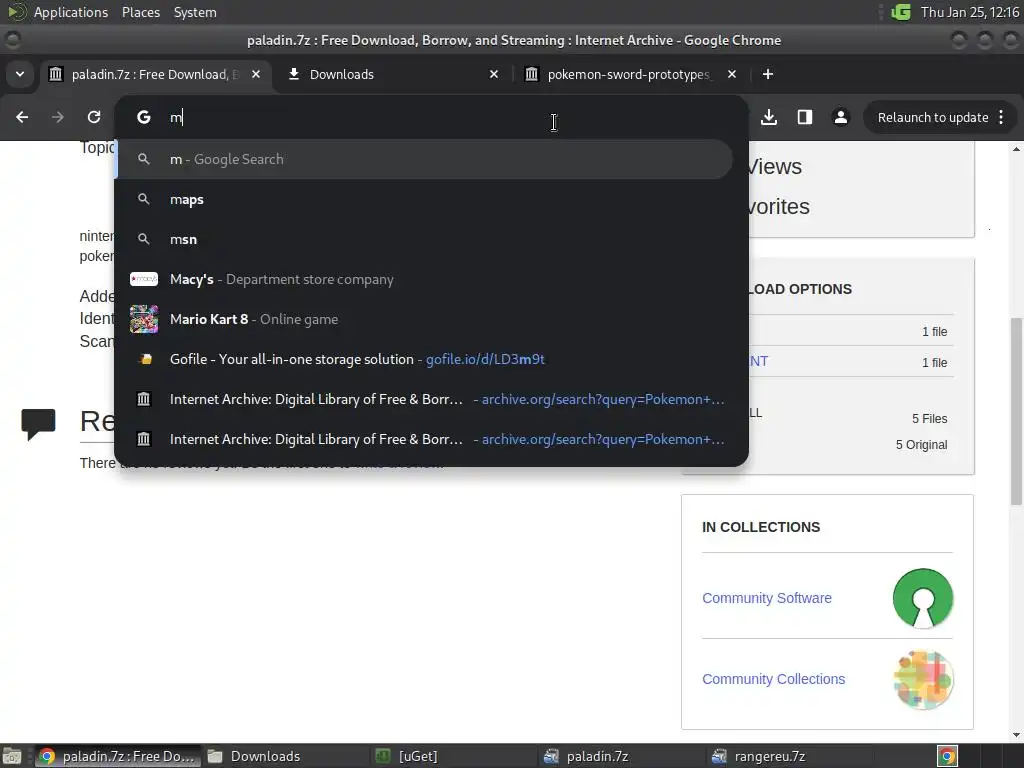The height and width of the screenshot is (768, 1024).
Task: Switch to the paladin.7z tab
Action: (x=155, y=74)
